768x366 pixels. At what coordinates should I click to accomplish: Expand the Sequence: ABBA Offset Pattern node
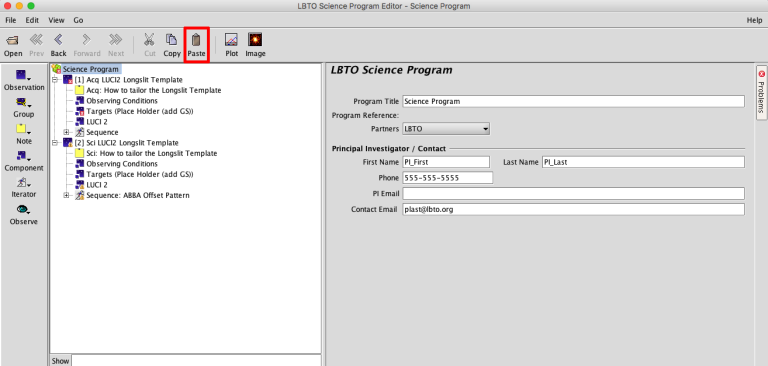(x=67, y=195)
